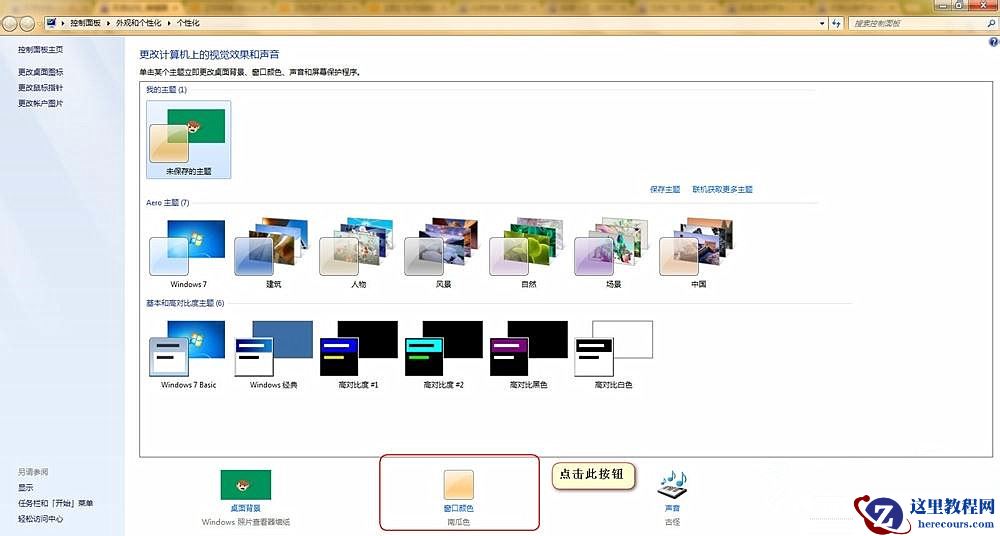1000x536 pixels.
Task: Open 更改帐户图片 change account picture
Action: click(x=40, y=103)
